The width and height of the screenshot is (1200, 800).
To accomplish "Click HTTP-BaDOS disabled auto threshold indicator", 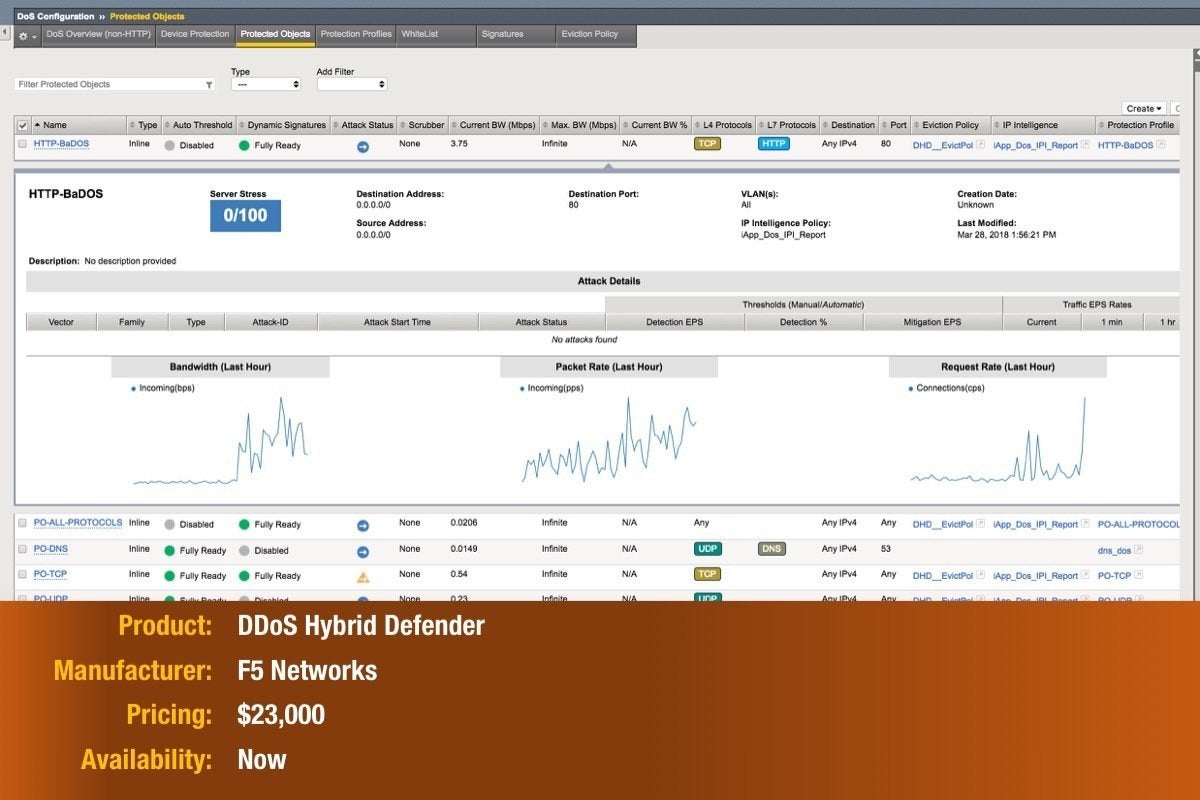I will (x=170, y=146).
